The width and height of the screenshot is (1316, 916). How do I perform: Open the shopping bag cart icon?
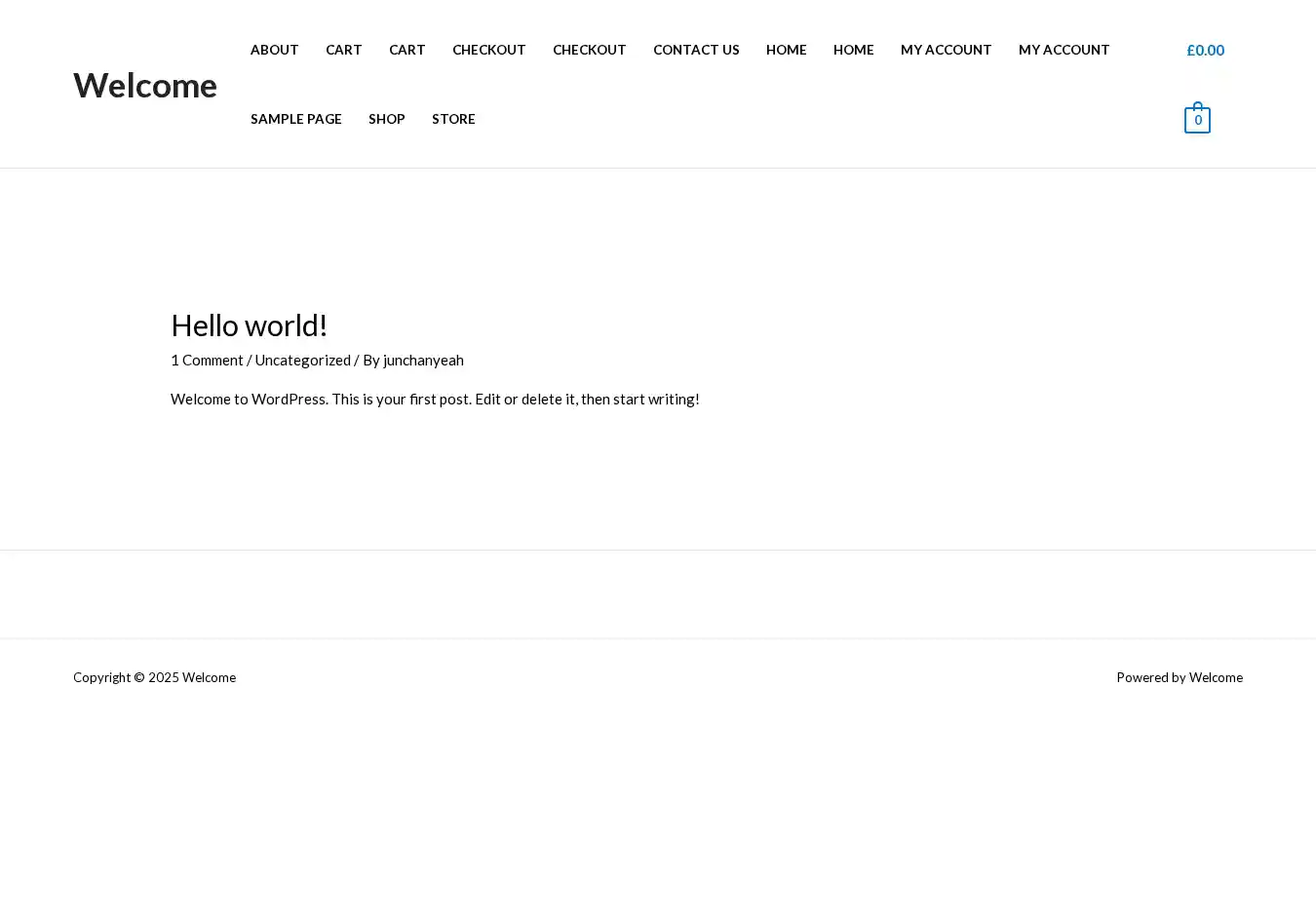click(1197, 119)
